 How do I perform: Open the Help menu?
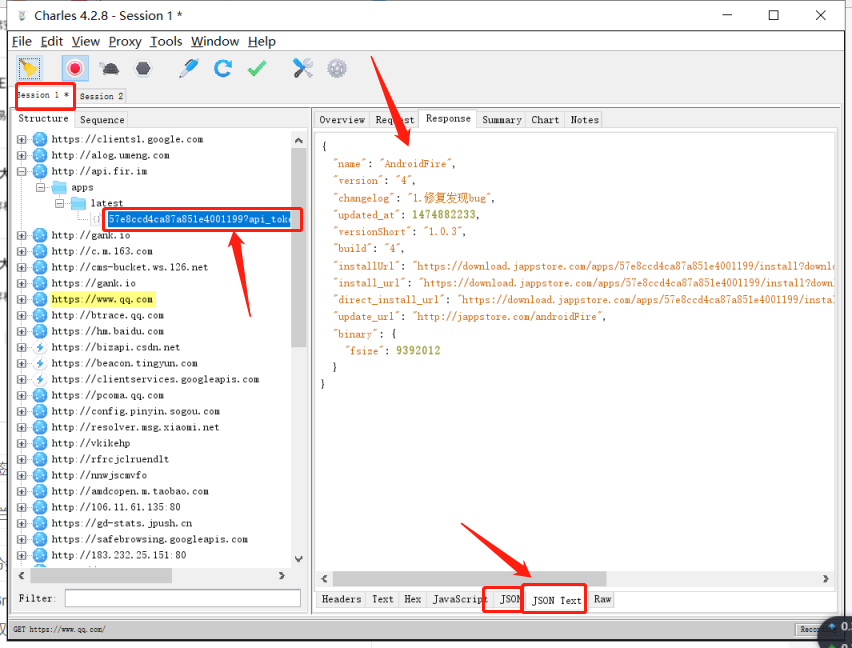coord(262,41)
